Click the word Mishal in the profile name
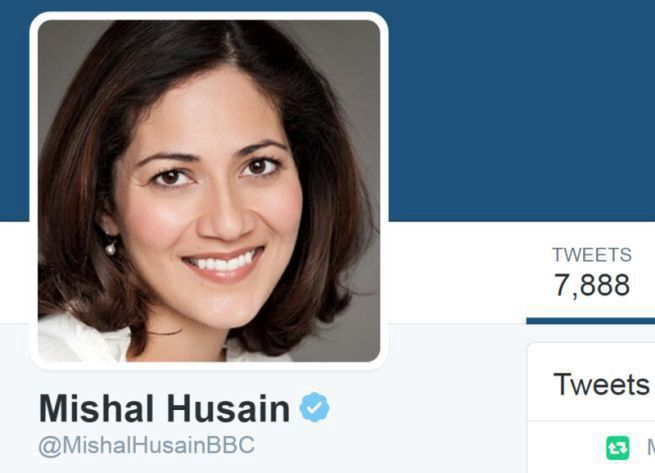 (x=96, y=408)
